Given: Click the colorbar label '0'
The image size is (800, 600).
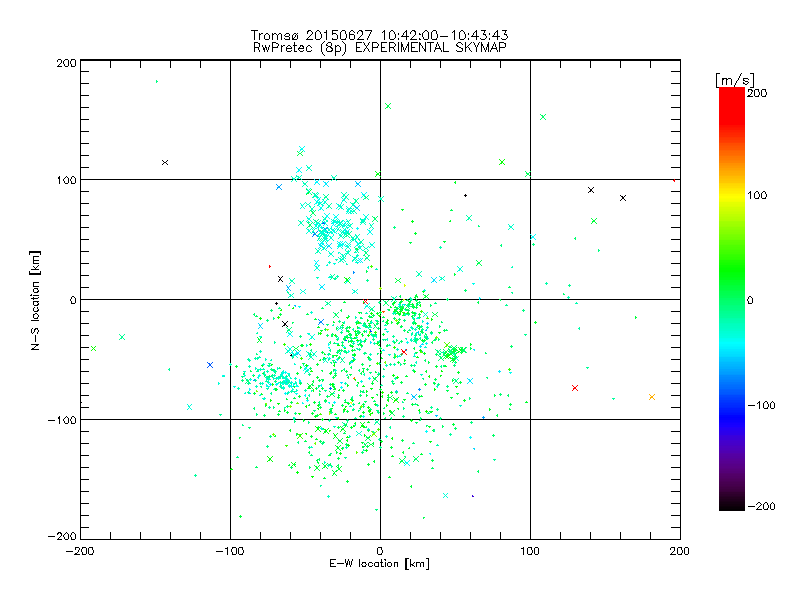Looking at the screenshot, I should pos(750,301).
